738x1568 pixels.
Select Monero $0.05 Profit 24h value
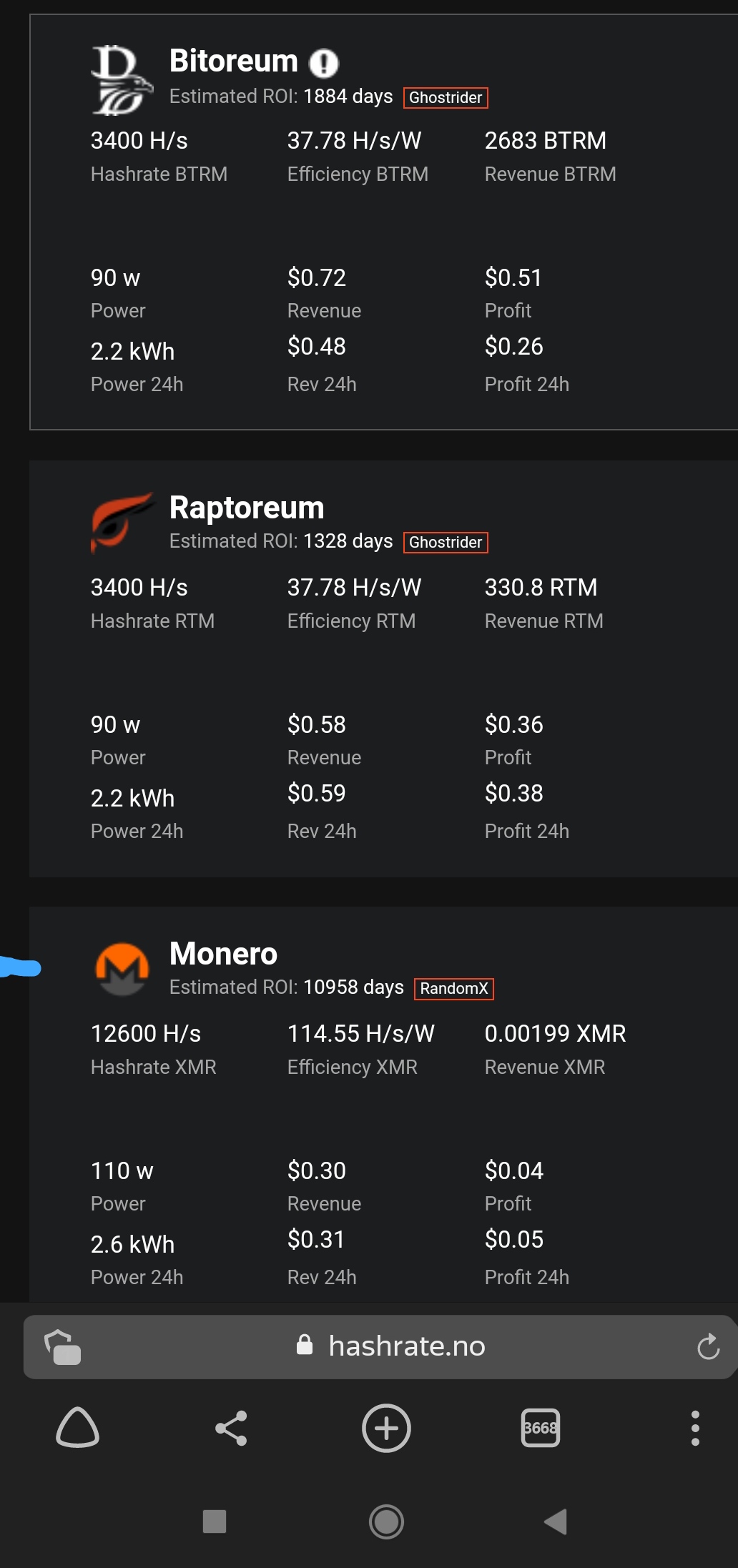pyautogui.click(x=513, y=1240)
